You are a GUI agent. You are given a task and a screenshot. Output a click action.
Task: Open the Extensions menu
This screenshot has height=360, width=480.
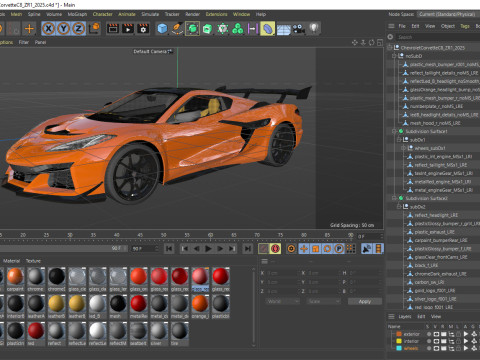[216, 14]
